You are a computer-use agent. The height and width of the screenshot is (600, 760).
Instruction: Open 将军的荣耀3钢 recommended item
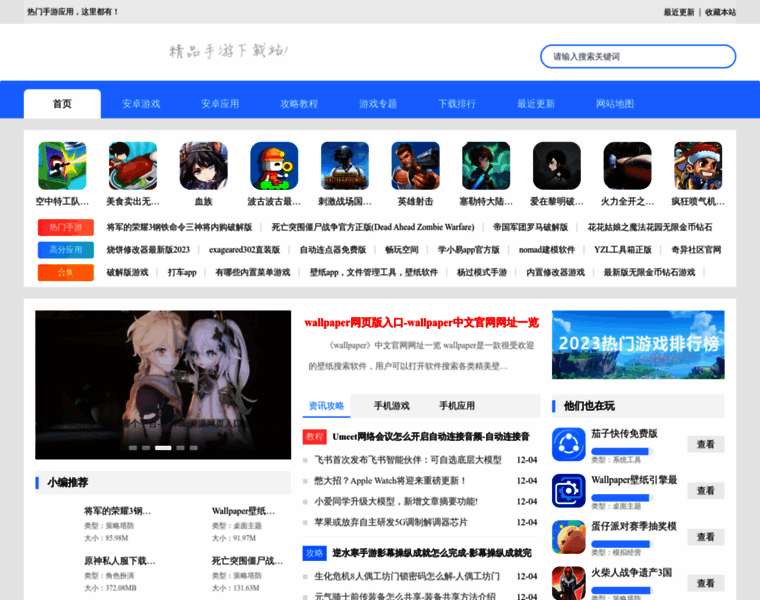(117, 511)
